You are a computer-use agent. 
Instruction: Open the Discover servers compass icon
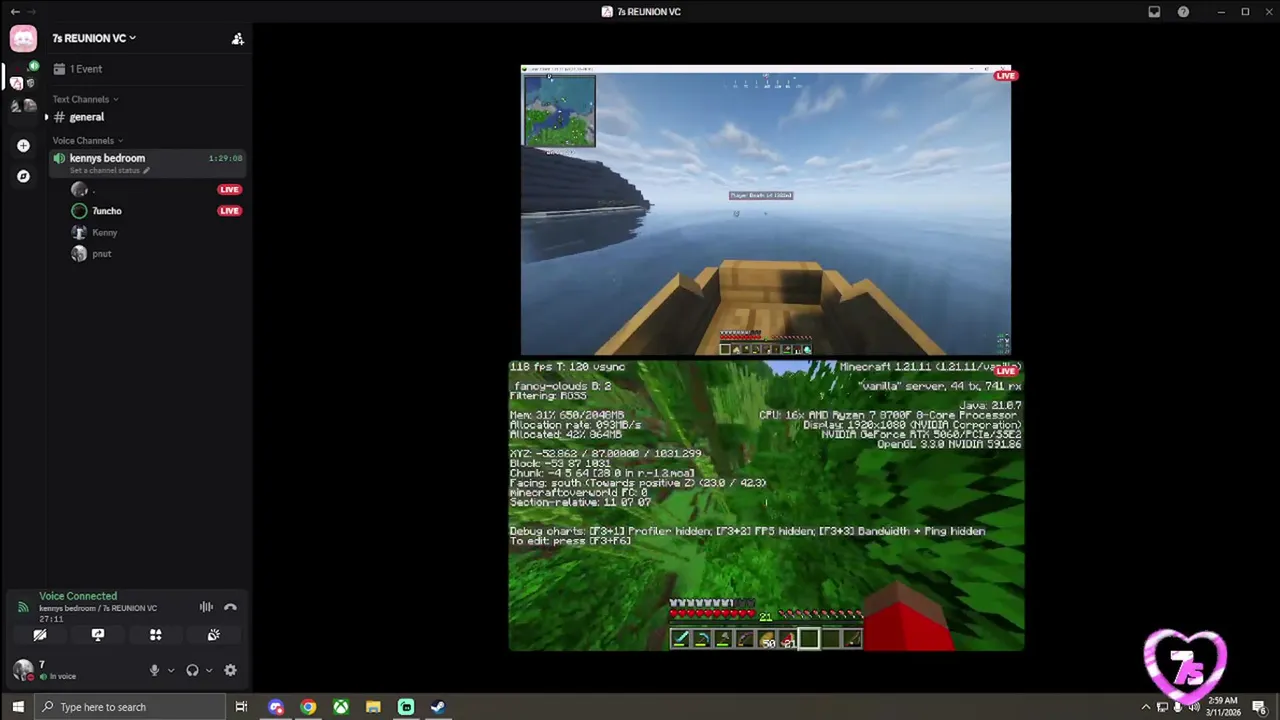click(23, 176)
